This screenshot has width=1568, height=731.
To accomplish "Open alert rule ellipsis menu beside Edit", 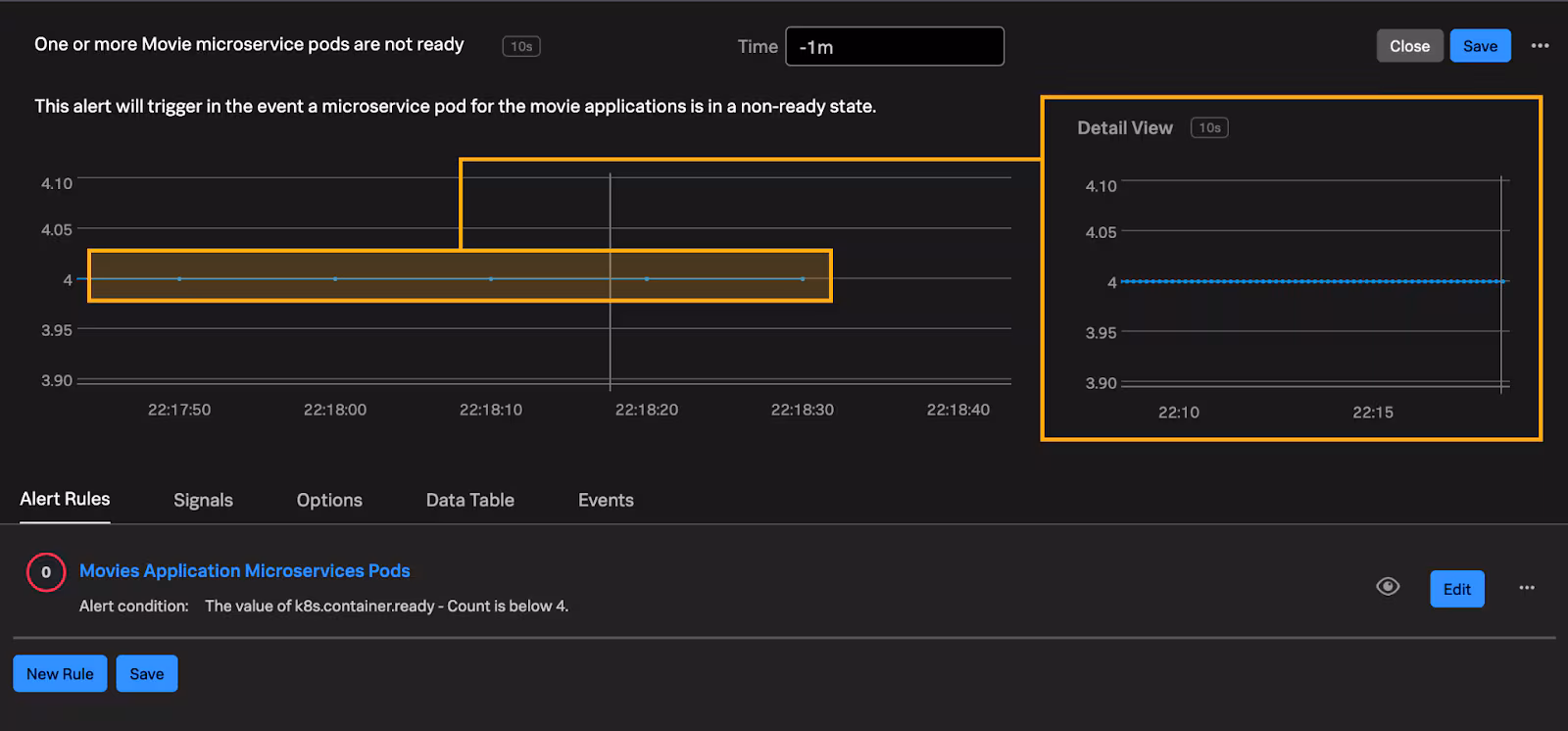I will click(1526, 588).
